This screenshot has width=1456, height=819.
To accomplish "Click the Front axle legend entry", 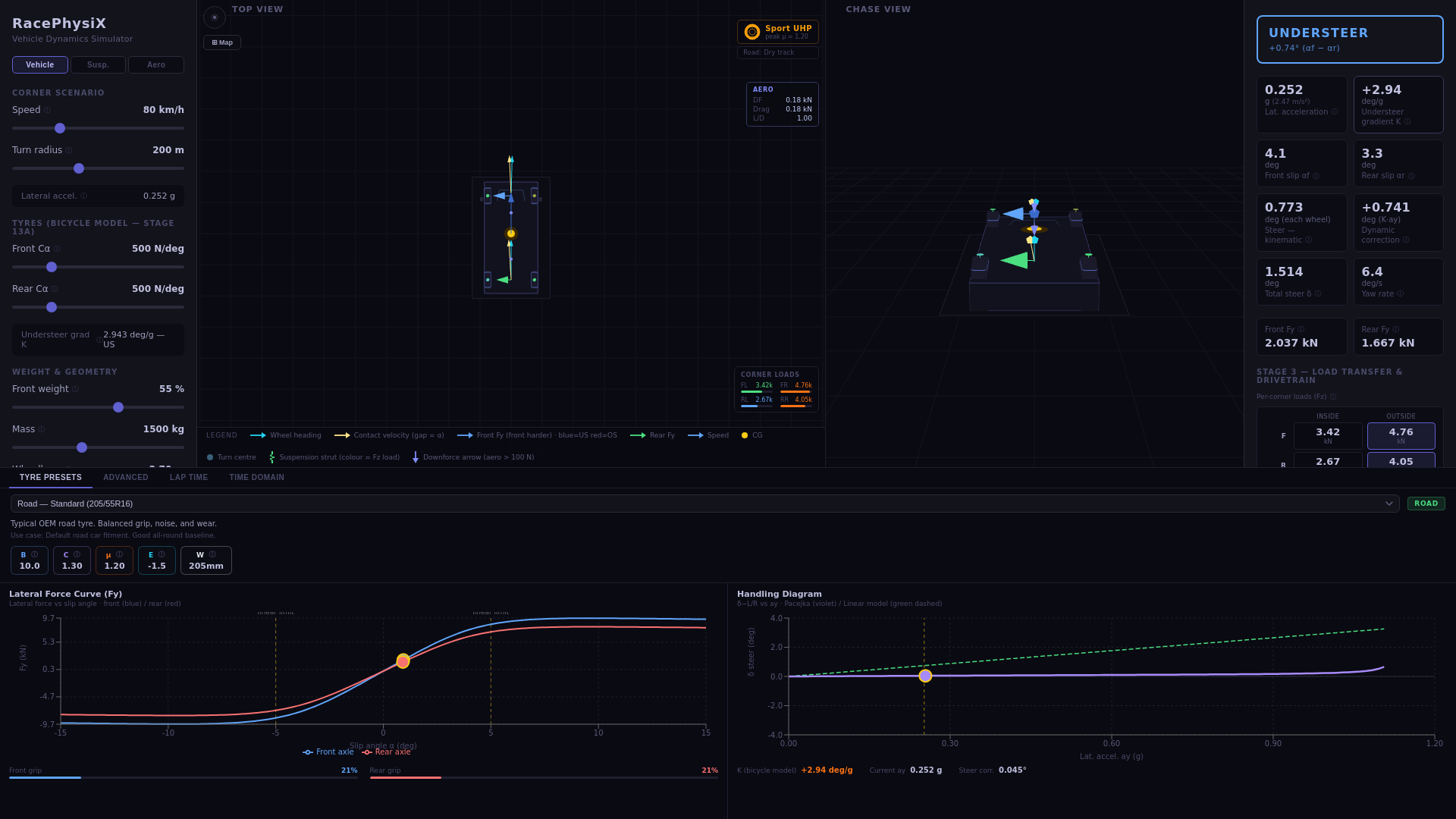I will (328, 752).
